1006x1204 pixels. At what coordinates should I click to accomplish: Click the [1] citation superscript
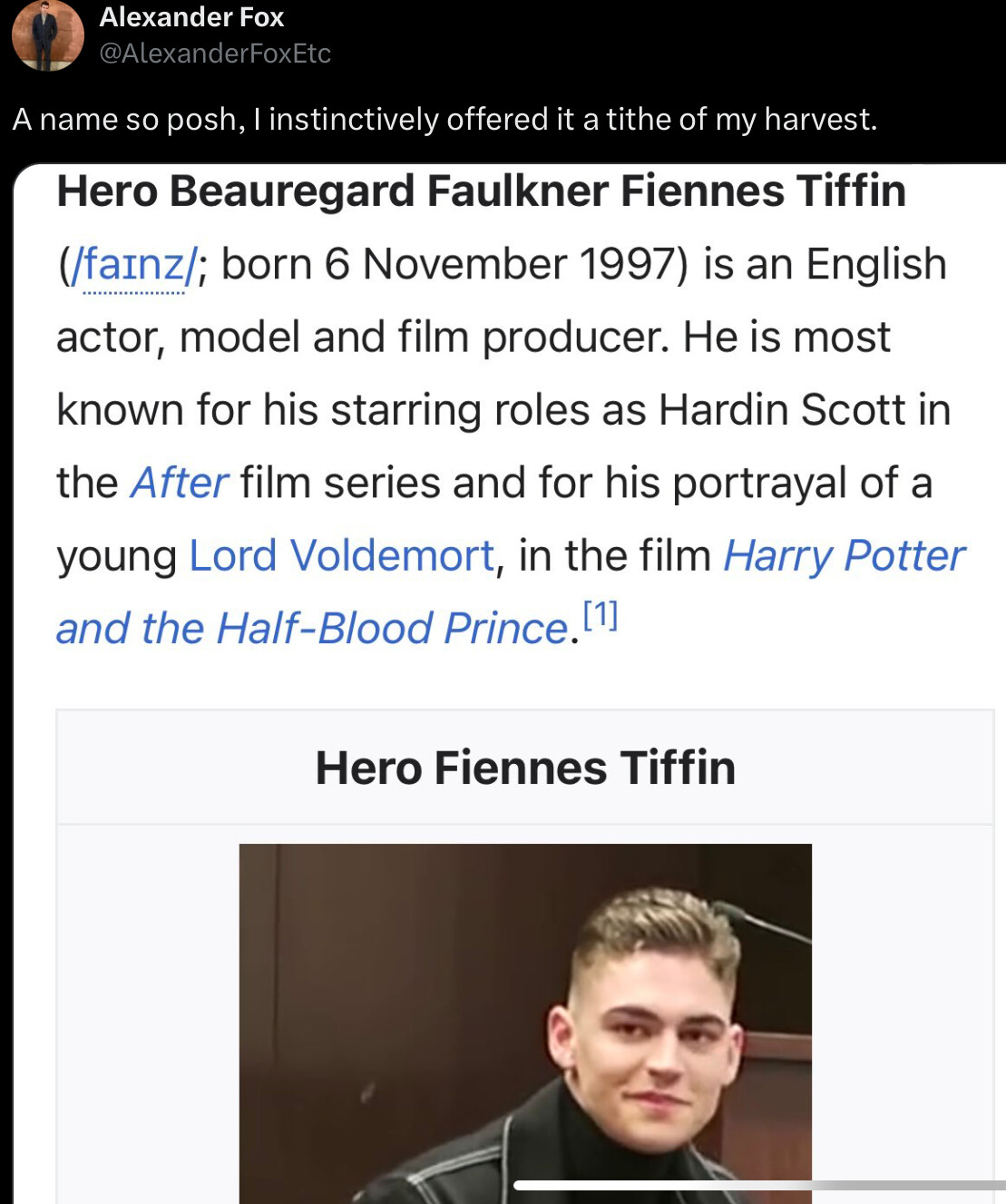coord(600,615)
